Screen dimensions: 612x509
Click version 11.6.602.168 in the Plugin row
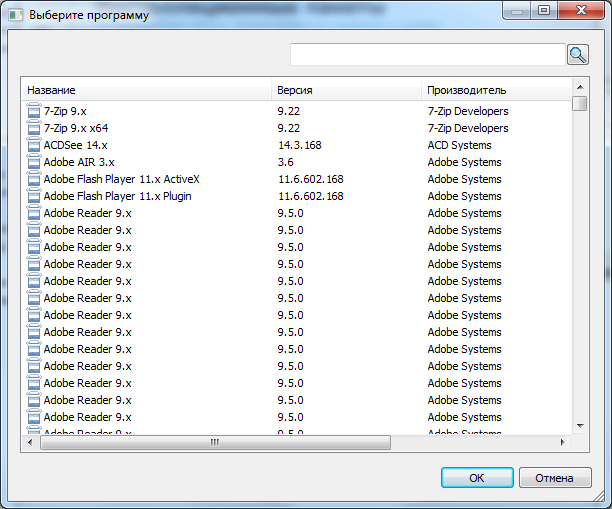click(x=310, y=196)
